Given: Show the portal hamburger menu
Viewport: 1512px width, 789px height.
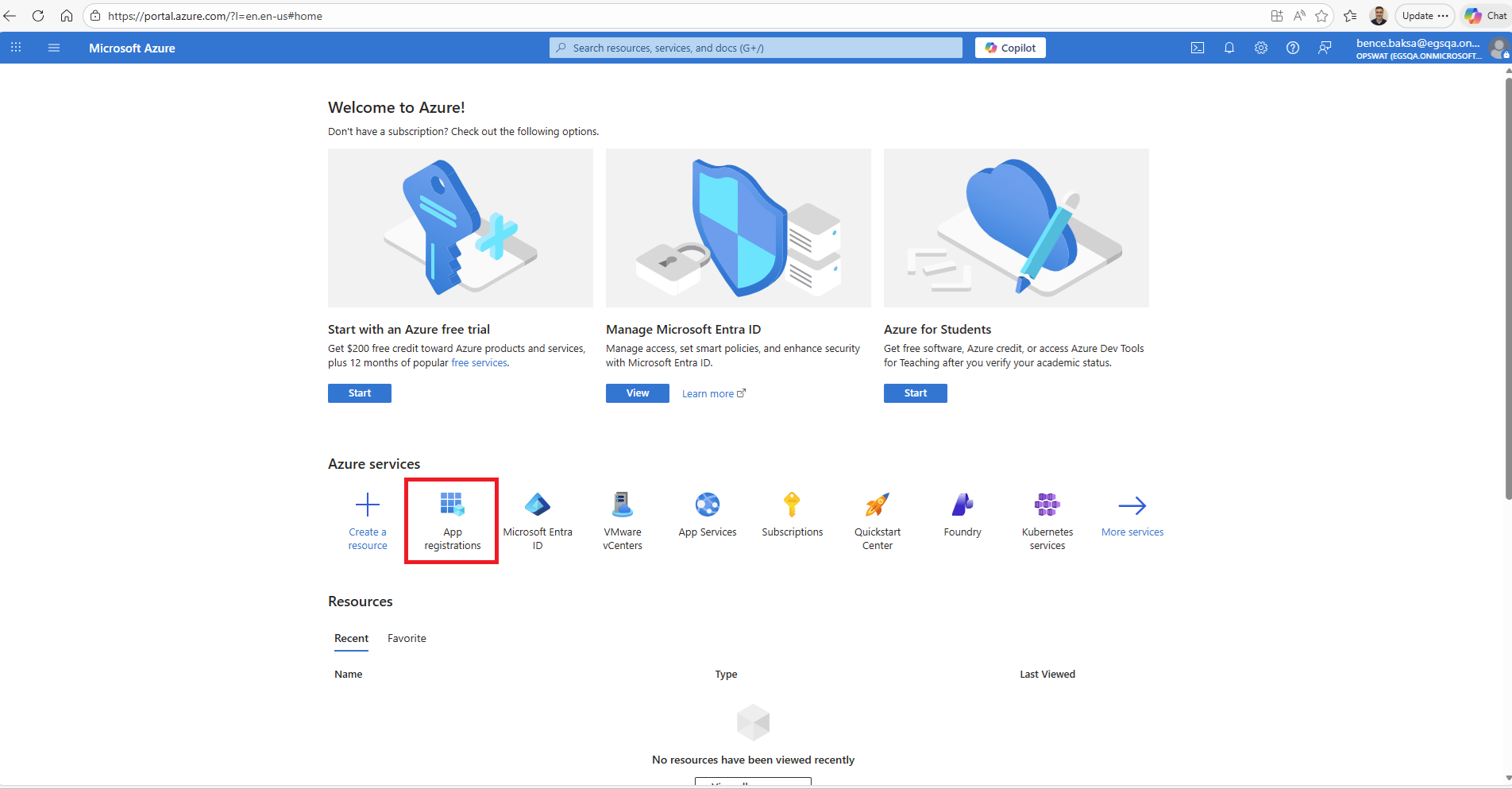Looking at the screenshot, I should coord(54,48).
